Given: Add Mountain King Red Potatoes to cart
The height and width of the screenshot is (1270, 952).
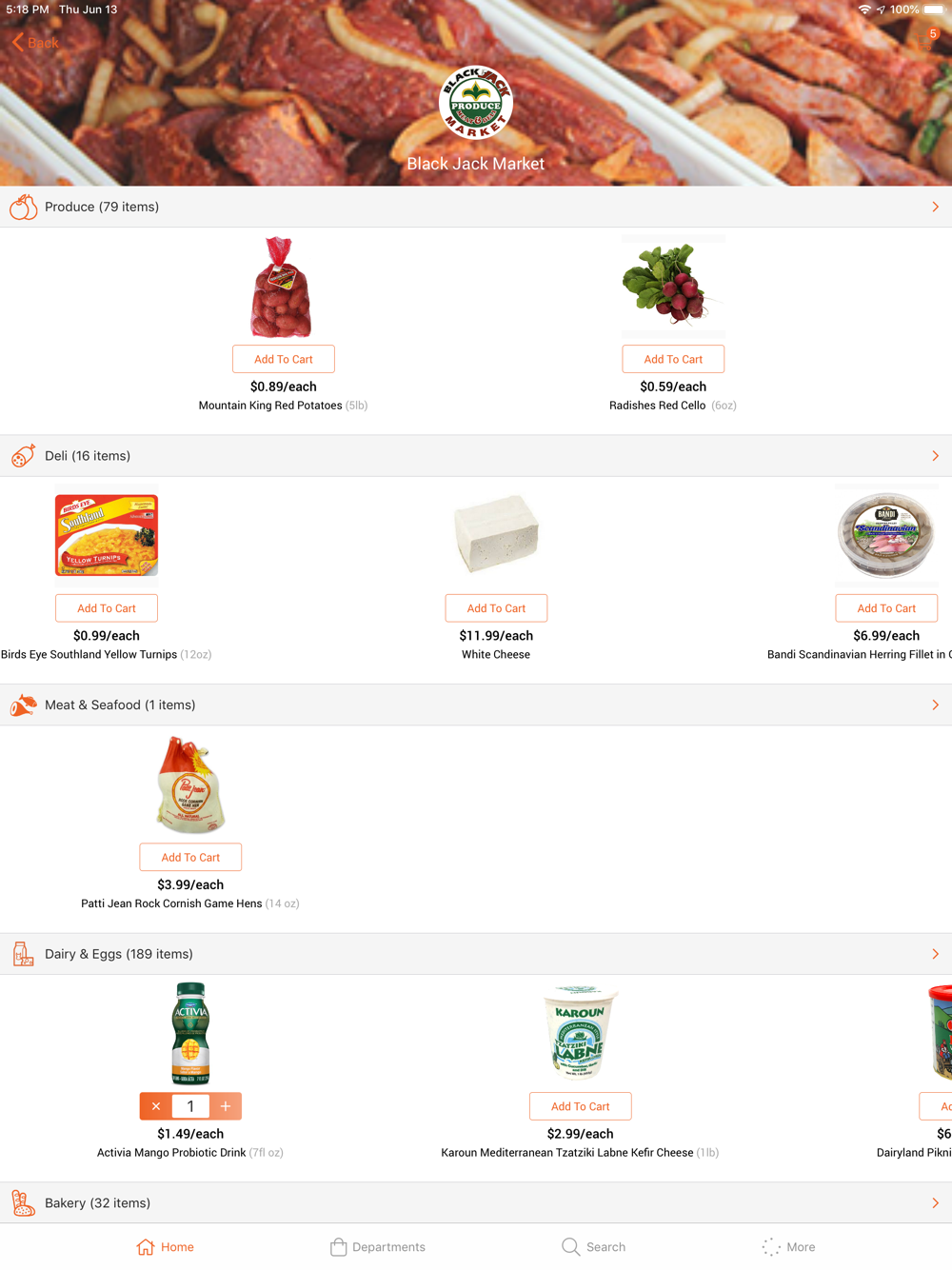Looking at the screenshot, I should tap(284, 359).
